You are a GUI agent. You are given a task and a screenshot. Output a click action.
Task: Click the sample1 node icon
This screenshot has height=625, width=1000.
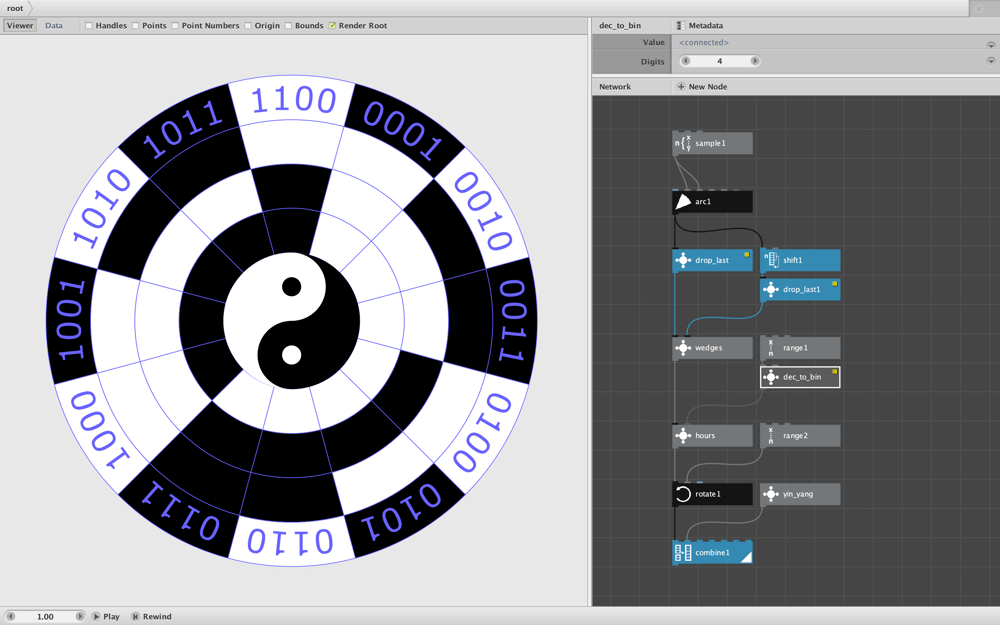[x=683, y=143]
